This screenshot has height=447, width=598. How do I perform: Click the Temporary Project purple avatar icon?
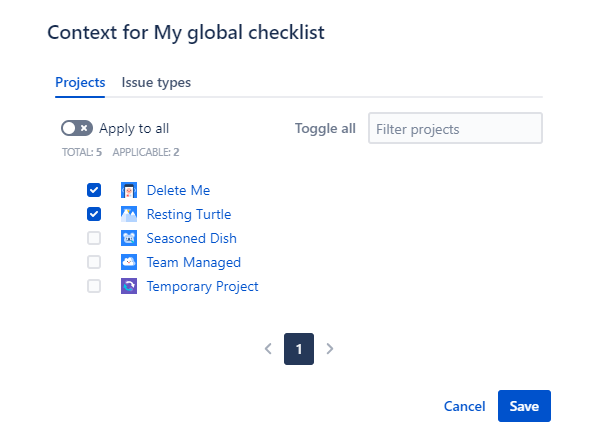click(129, 286)
